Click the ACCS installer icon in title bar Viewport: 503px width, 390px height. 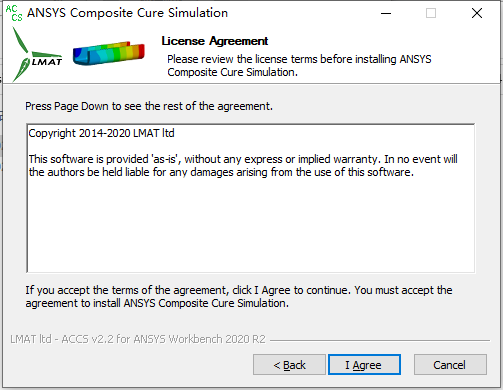(14, 13)
